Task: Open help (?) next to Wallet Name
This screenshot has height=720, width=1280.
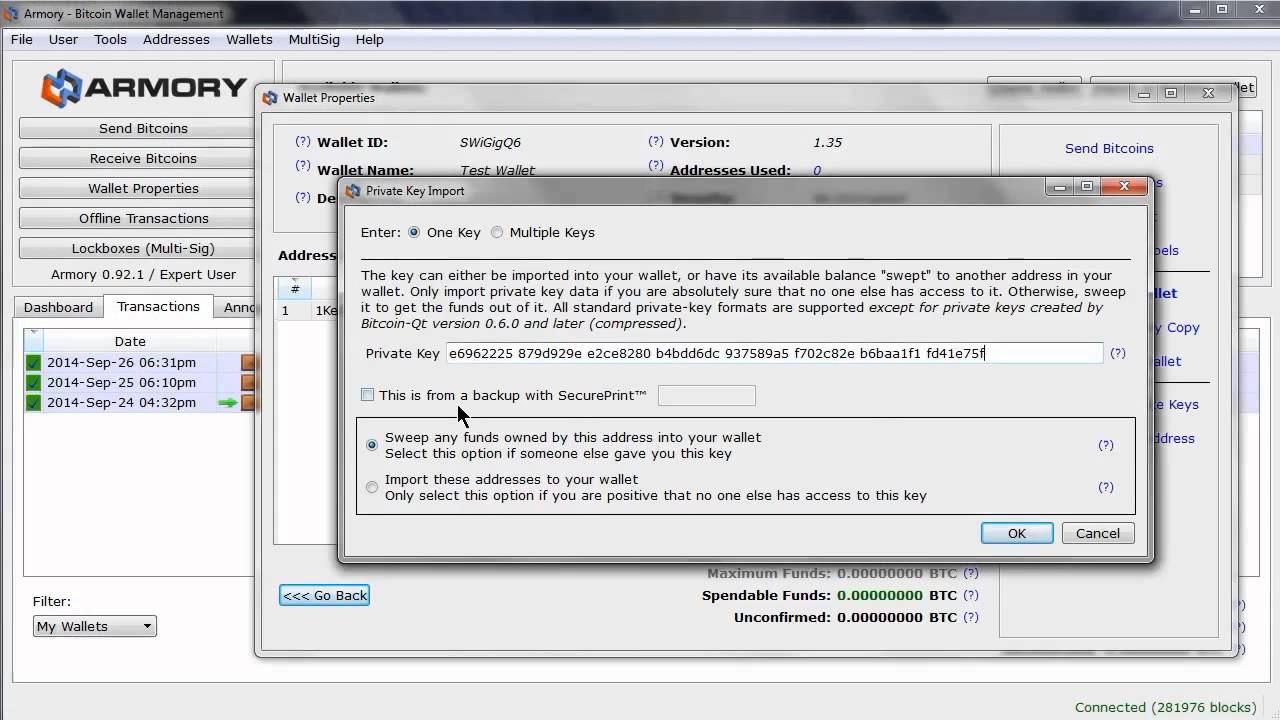Action: [x=303, y=166]
